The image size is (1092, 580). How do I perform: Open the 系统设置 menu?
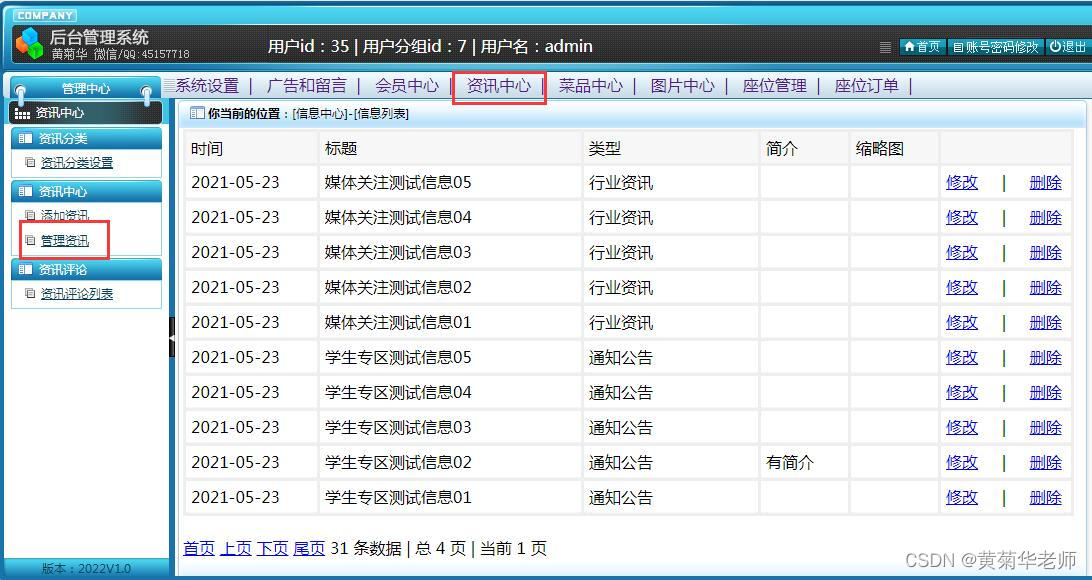pos(207,86)
